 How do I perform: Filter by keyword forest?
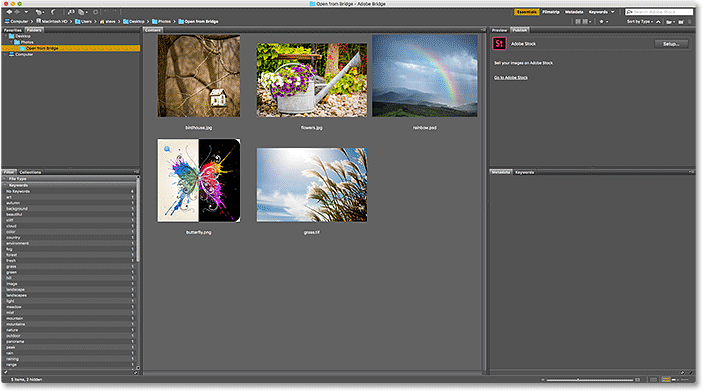(x=70, y=255)
